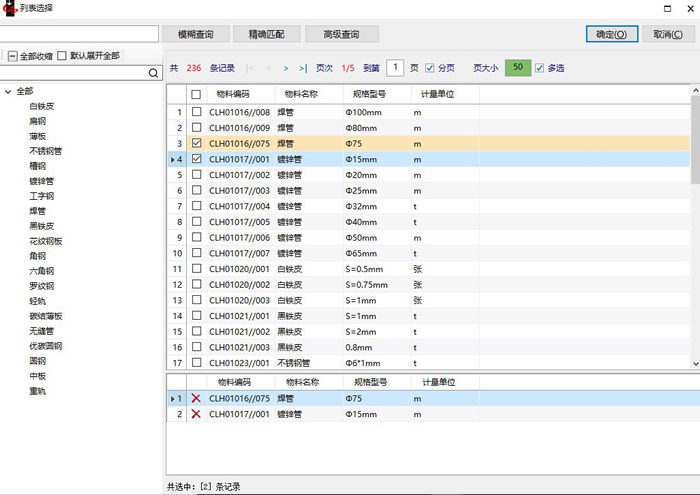The height and width of the screenshot is (495, 700).
Task: Jump to the first page arrow
Action: pos(249,68)
